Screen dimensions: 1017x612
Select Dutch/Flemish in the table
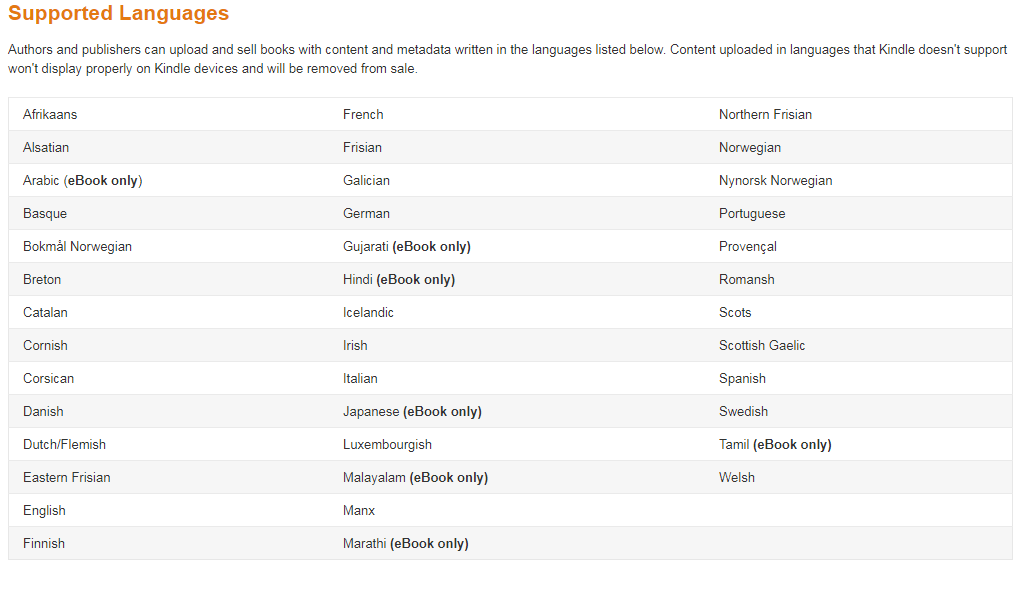[x=64, y=444]
